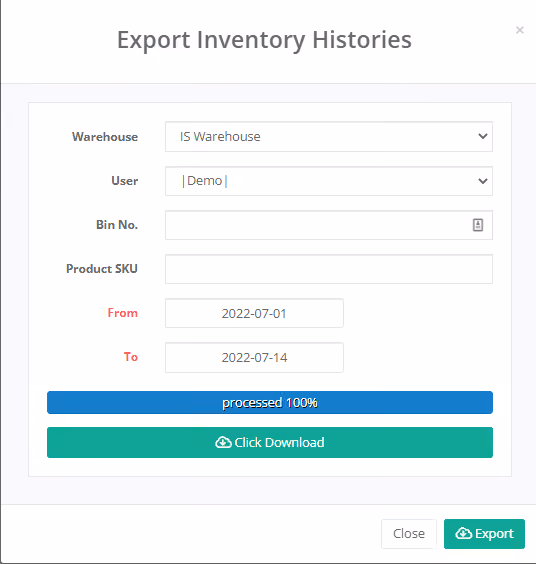Click the Close button
Viewport: 536px width, 564px height.
(409, 534)
